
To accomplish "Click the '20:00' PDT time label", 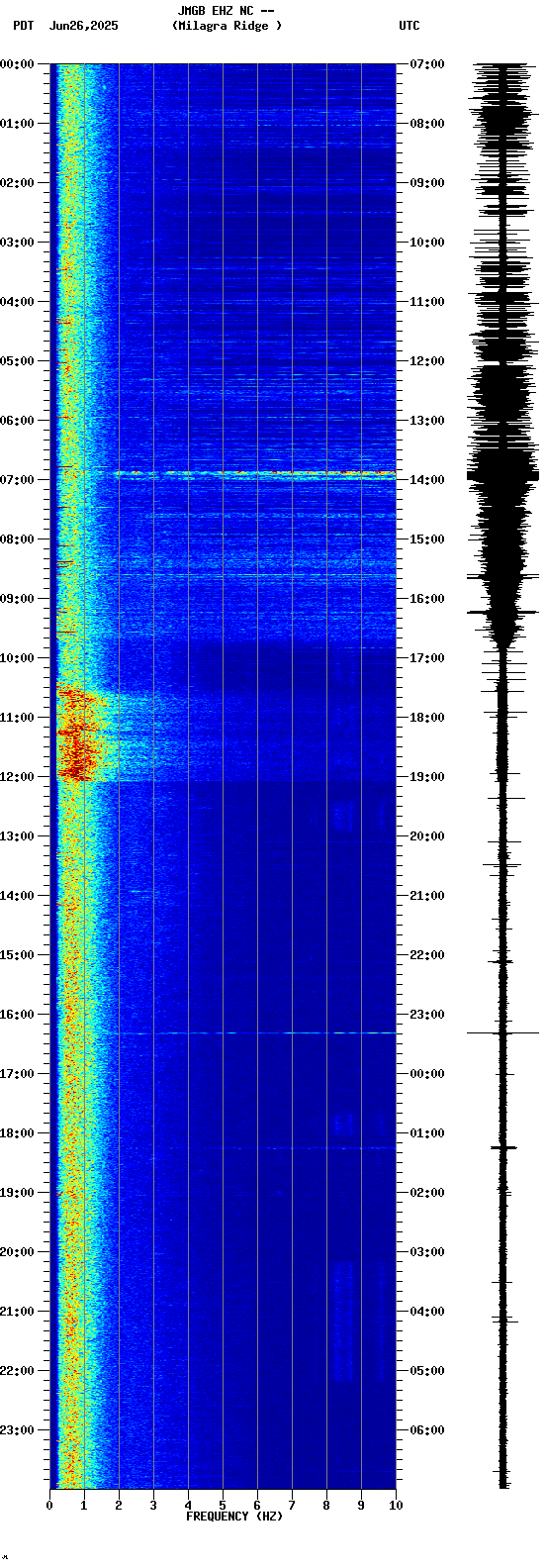I will pyautogui.click(x=18, y=1252).
